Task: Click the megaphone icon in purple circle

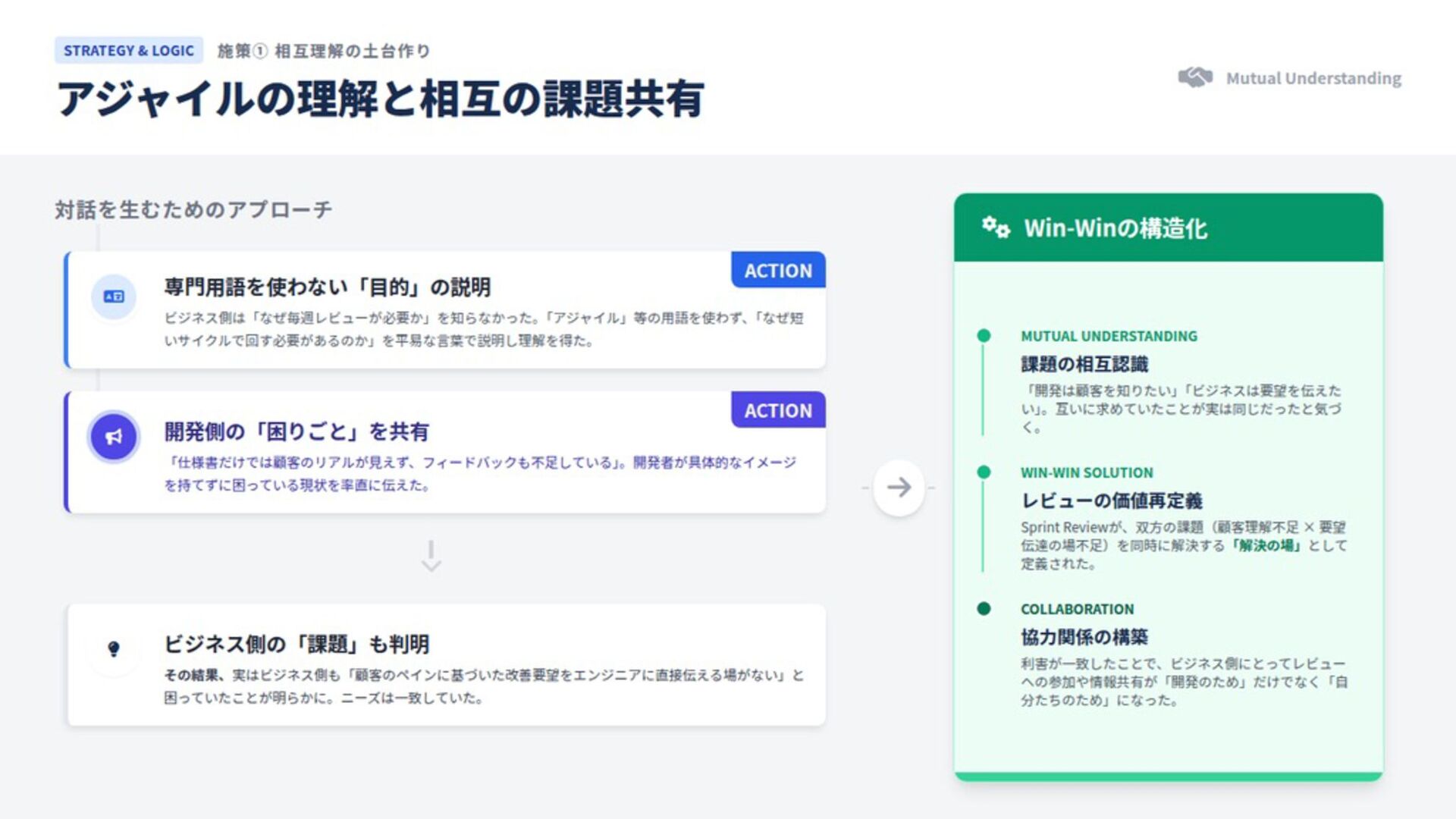Action: coord(114,437)
